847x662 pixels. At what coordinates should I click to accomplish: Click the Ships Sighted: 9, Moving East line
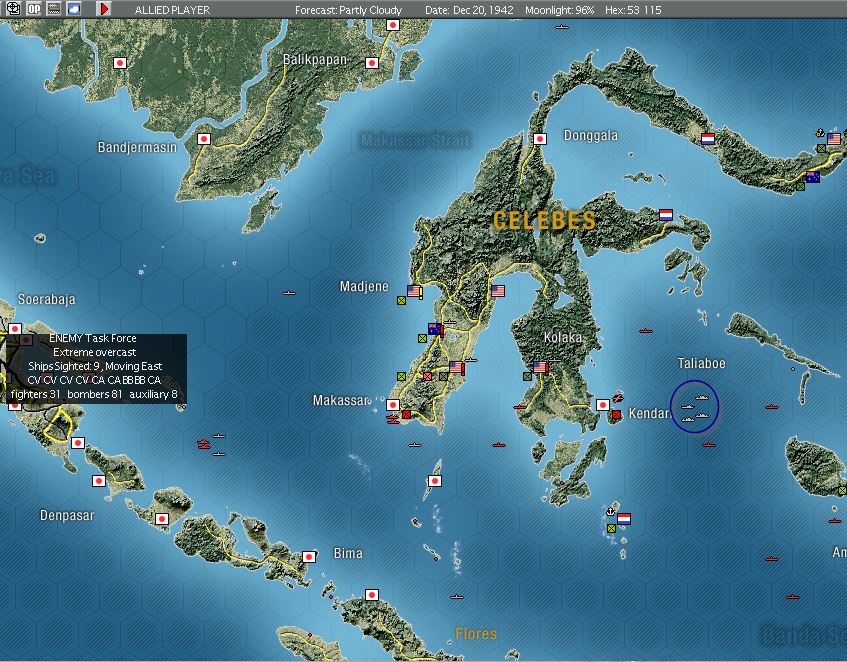95,366
